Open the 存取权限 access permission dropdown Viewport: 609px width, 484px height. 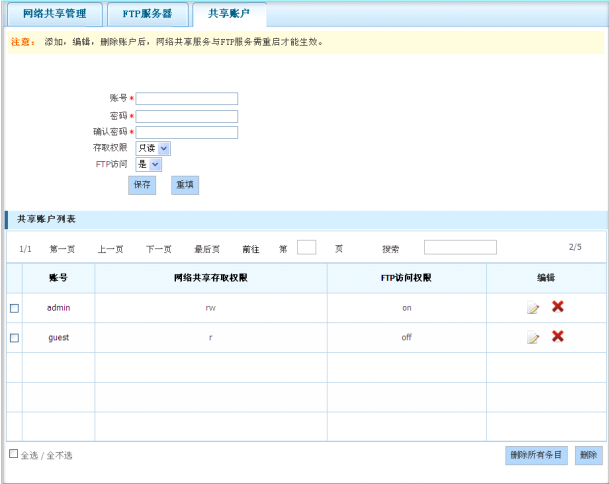click(x=153, y=148)
